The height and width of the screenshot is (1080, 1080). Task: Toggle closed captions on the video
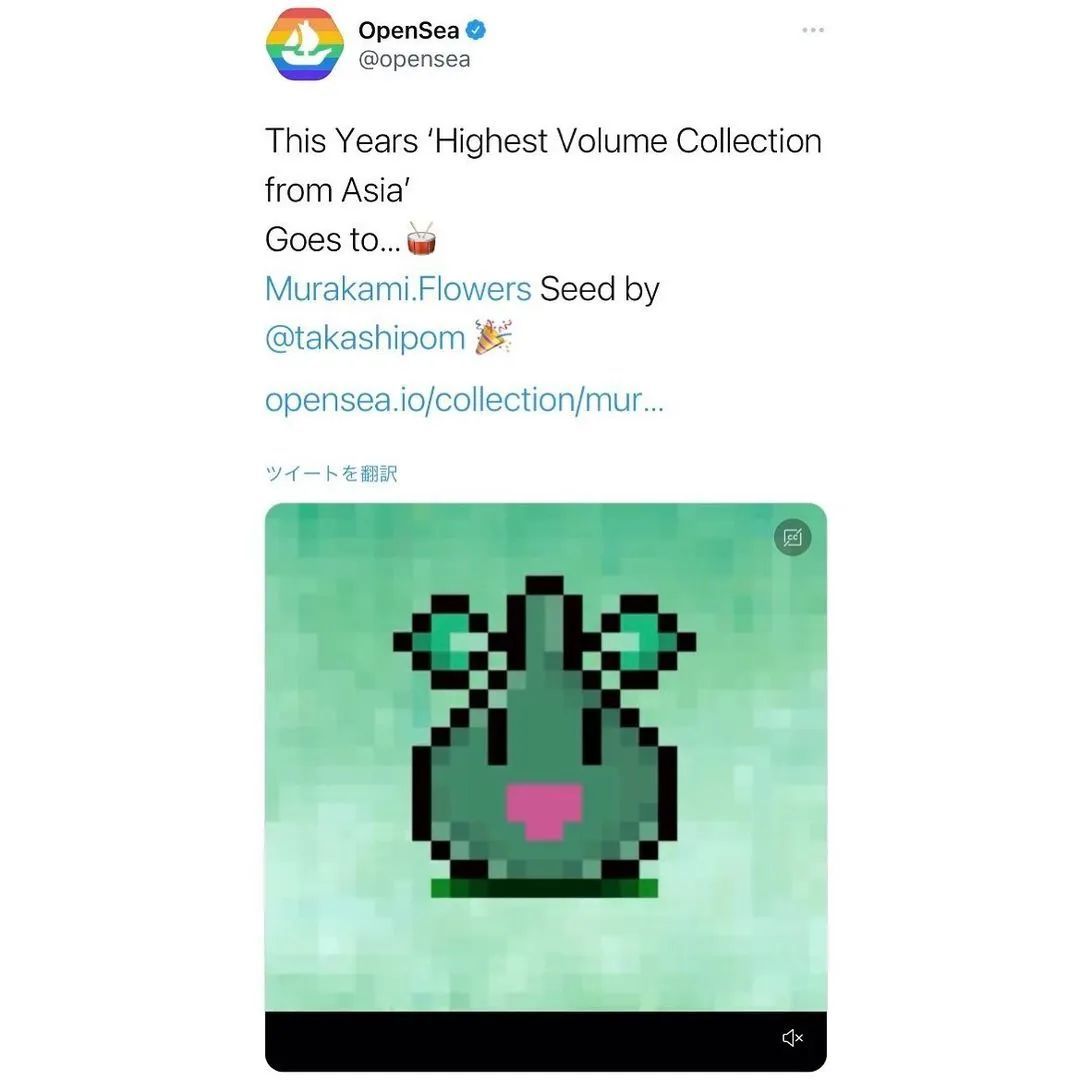pos(793,537)
